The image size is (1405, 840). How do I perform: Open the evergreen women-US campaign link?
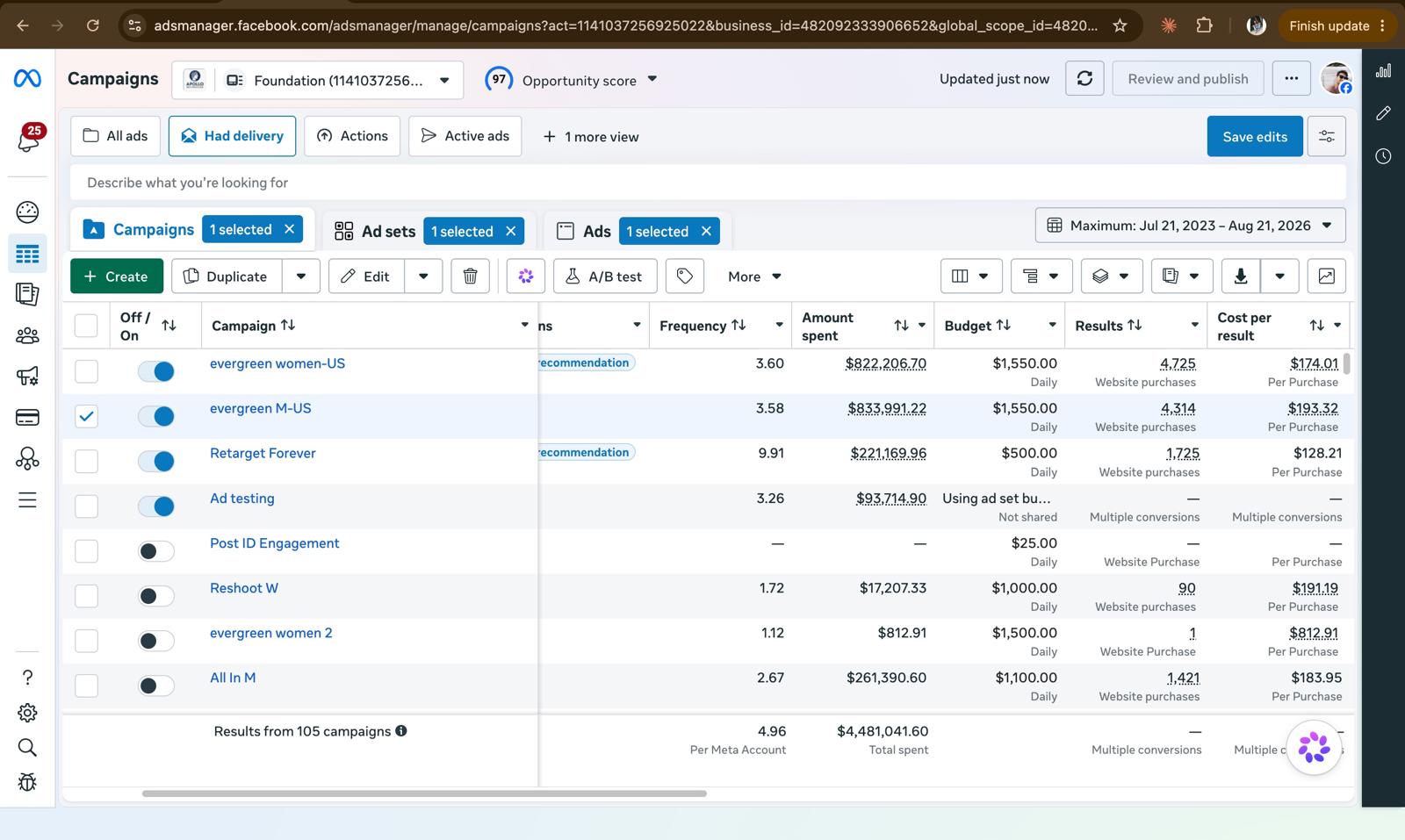coord(277,363)
